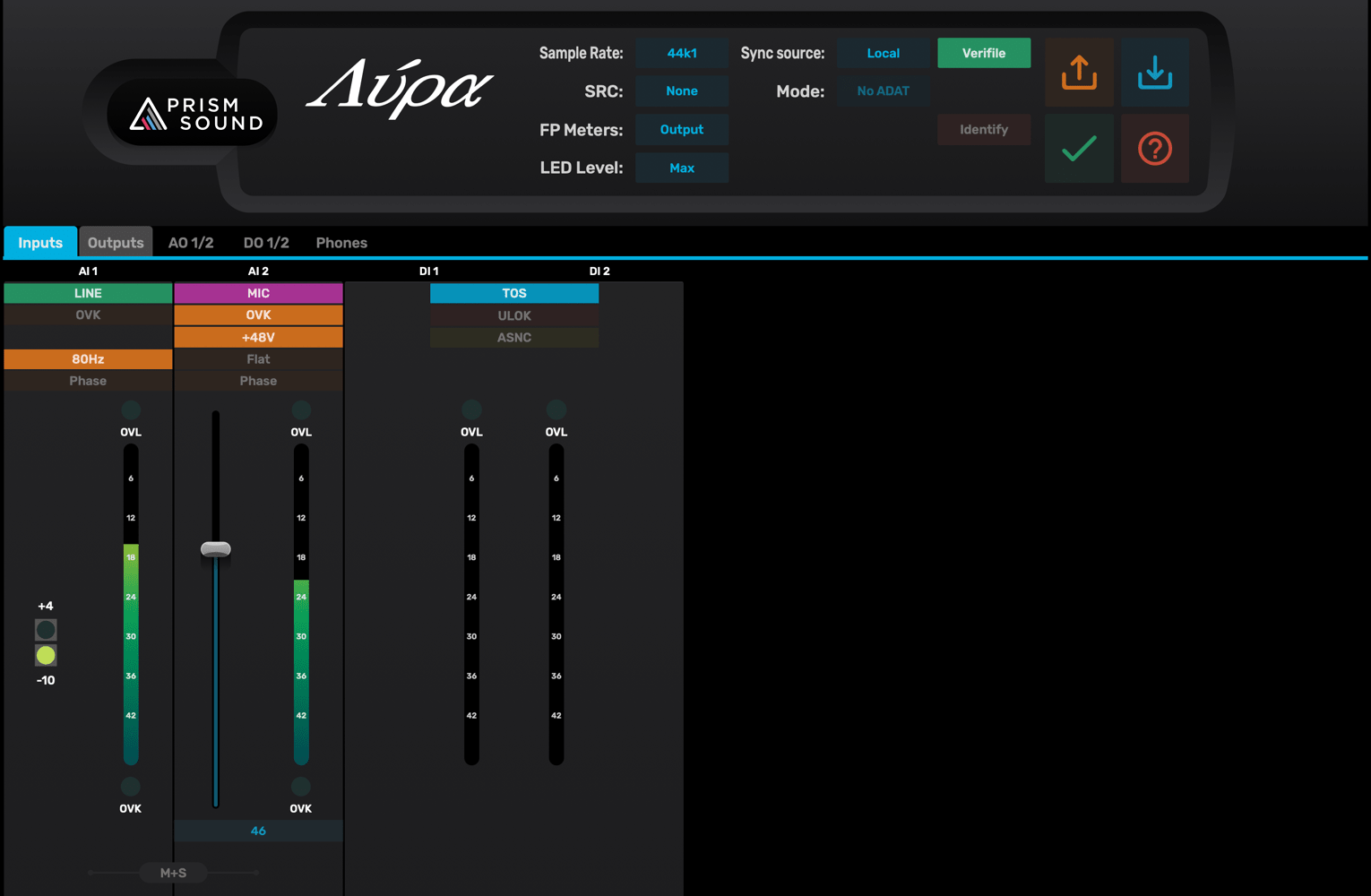Click the LED Level: label
The width and height of the screenshot is (1371, 896).
coord(581,168)
